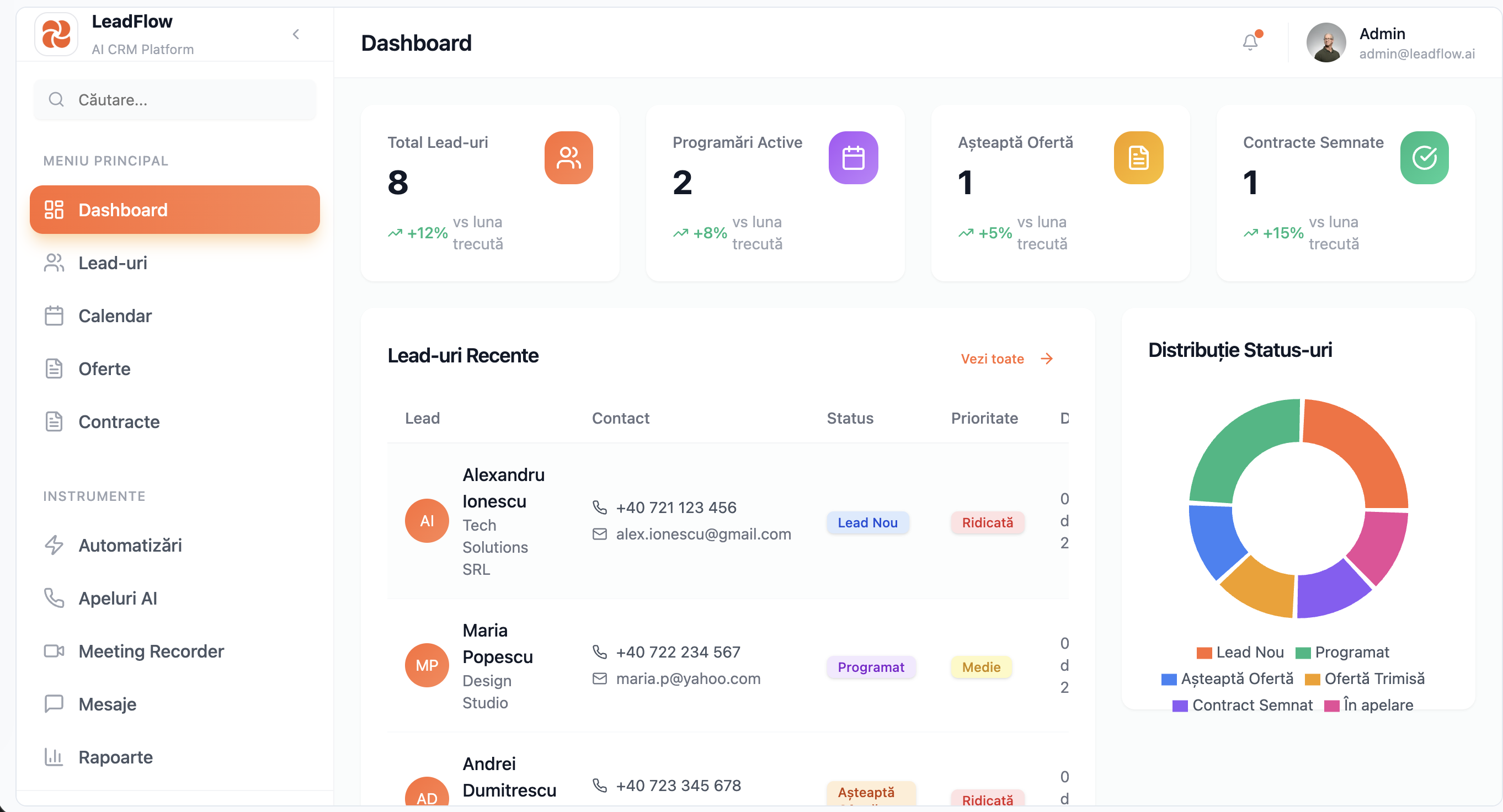Click Vezi toate to view all leads
The width and height of the screenshot is (1503, 812).
pyautogui.click(x=992, y=358)
